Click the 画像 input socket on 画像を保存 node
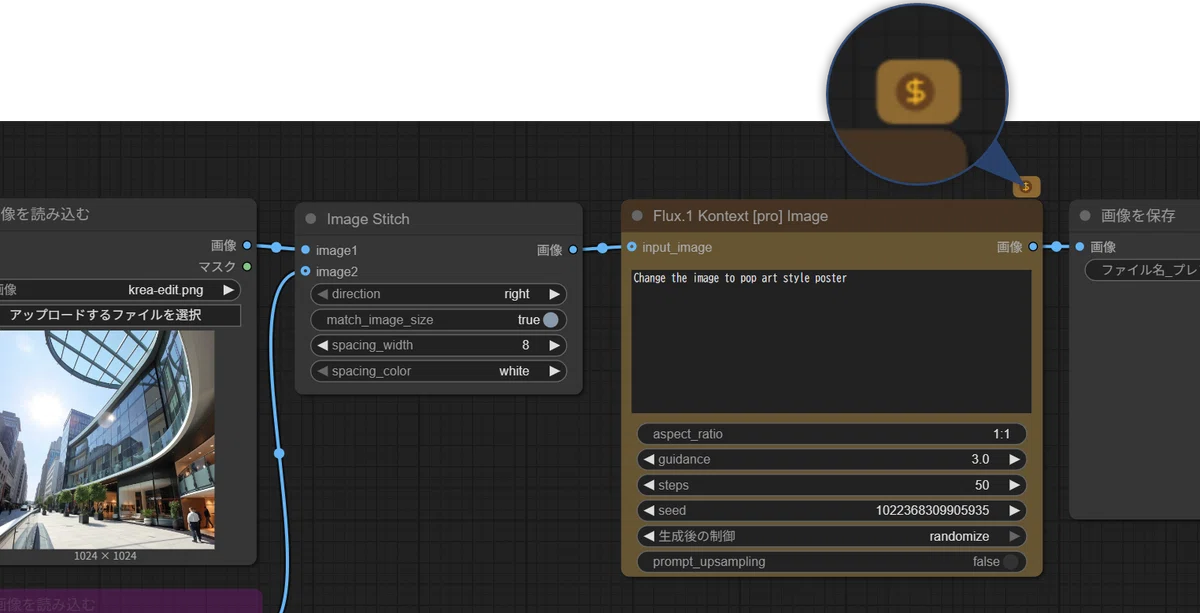Screen dimensions: 1200x613 [1080, 246]
